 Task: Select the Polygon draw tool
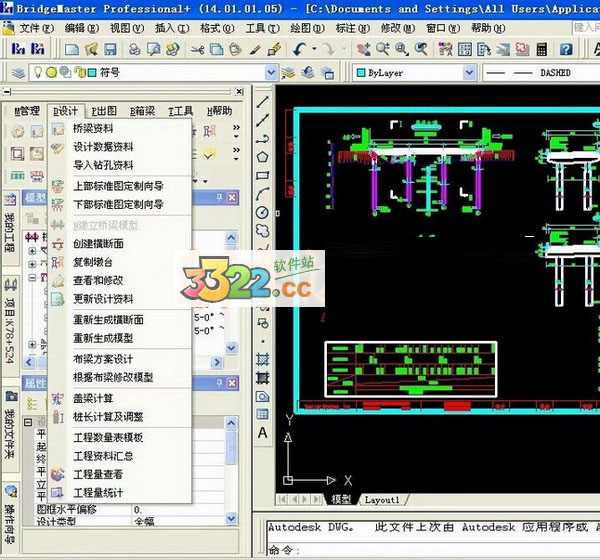click(262, 157)
